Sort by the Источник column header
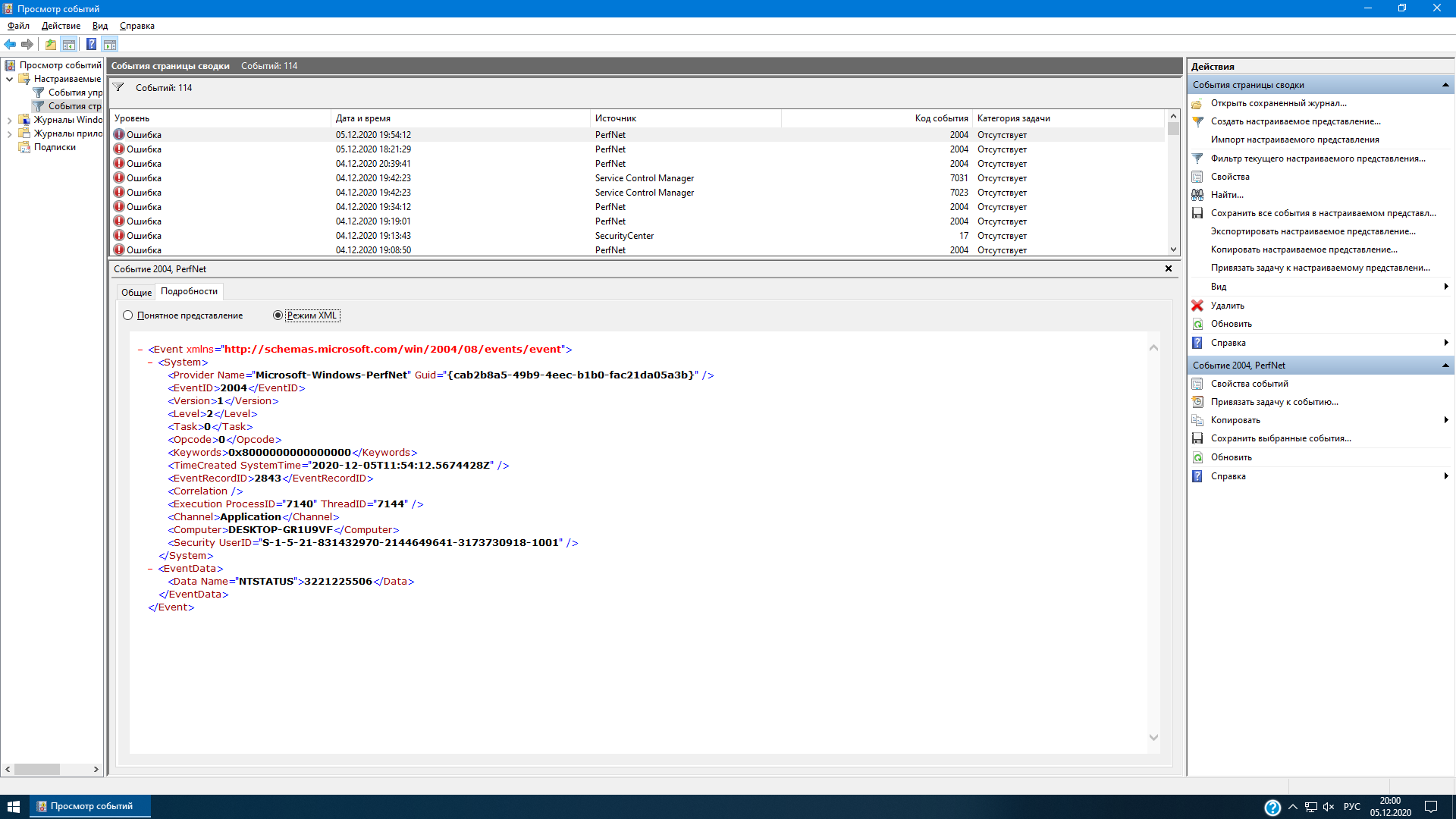 (x=686, y=118)
